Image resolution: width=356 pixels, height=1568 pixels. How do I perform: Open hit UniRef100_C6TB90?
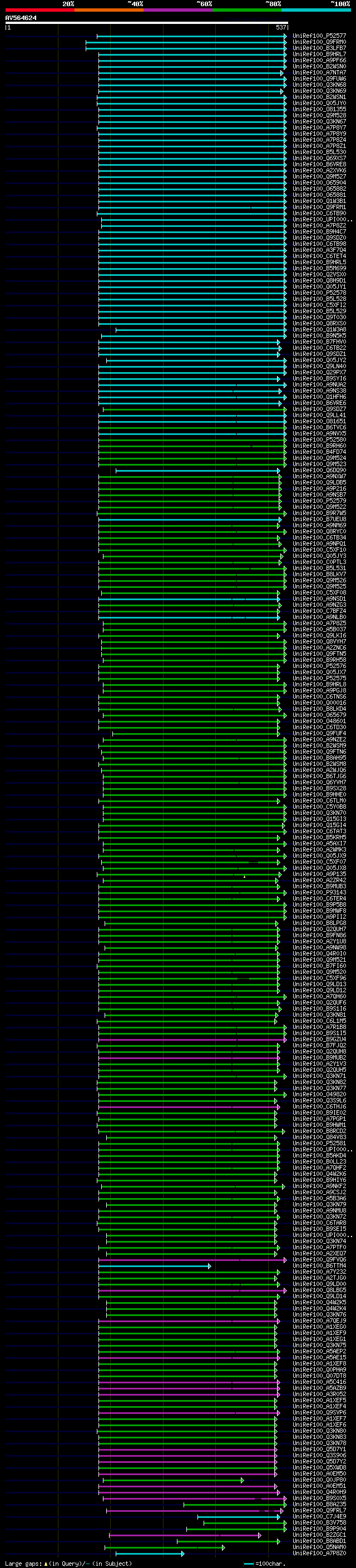click(319, 213)
